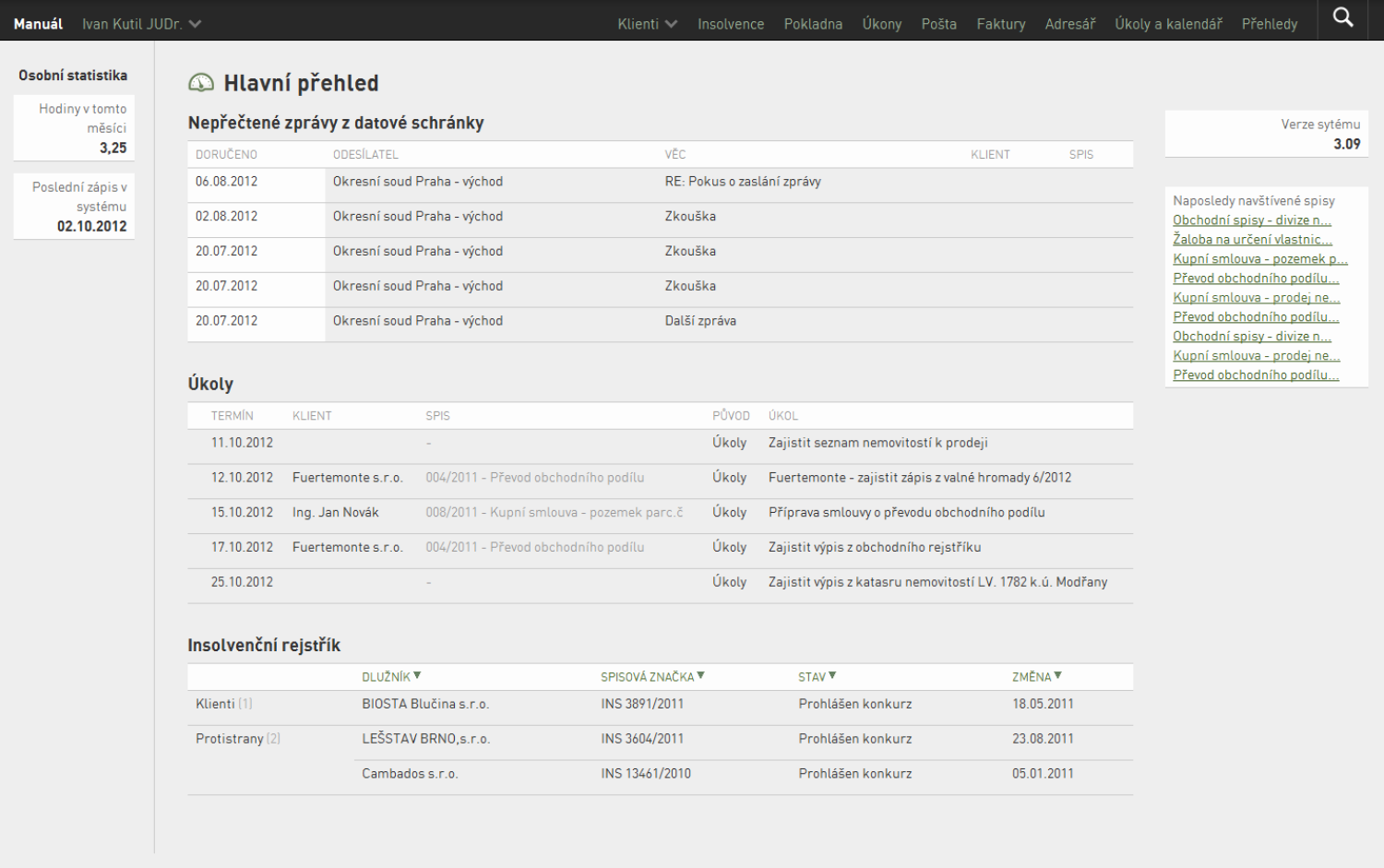The width and height of the screenshot is (1384, 868).
Task: Open Úkoly a kalendář in navigation
Action: coord(1168,24)
